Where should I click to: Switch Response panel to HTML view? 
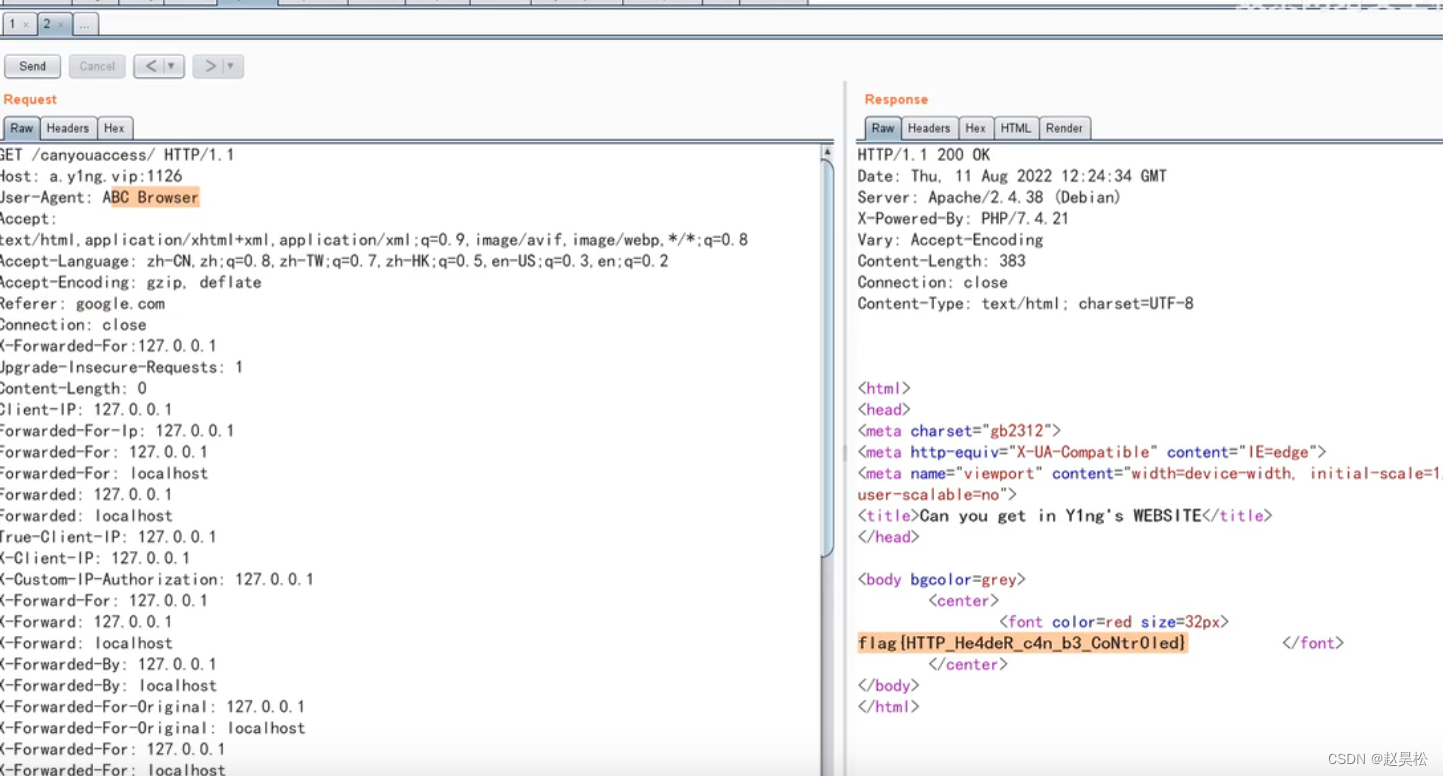[x=1015, y=128]
